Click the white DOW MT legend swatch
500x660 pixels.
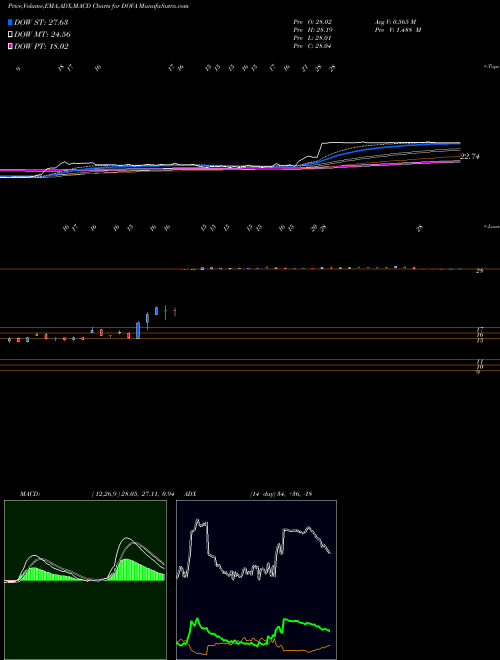[x=11, y=35]
